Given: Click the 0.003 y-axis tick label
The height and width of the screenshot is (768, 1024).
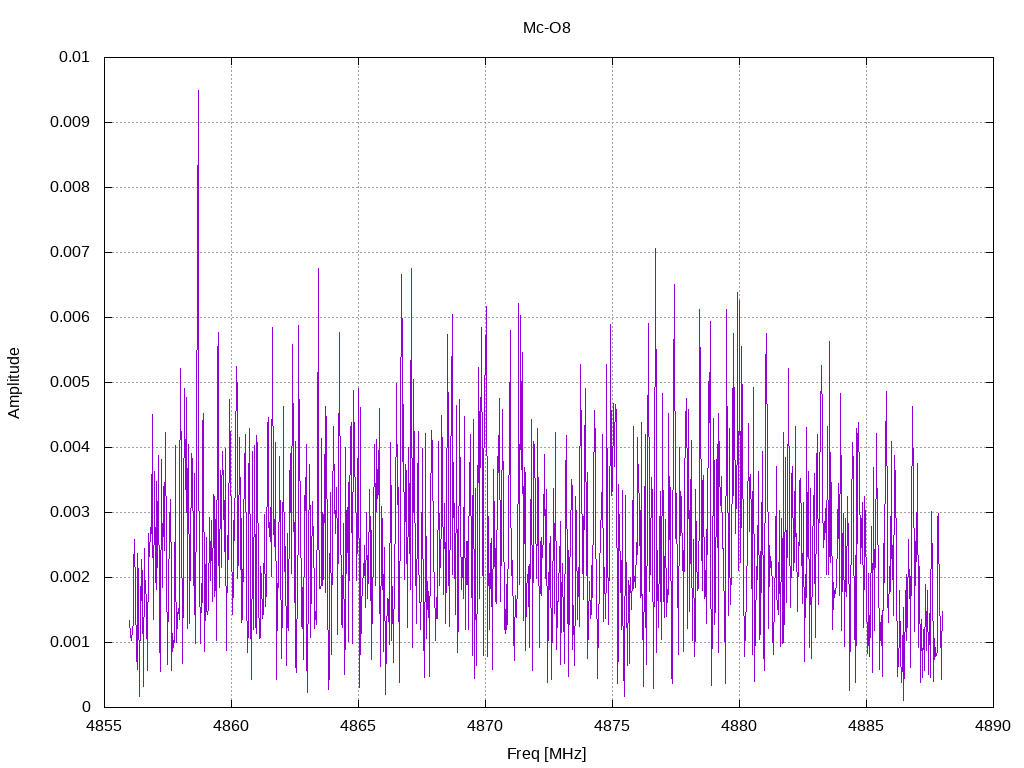Looking at the screenshot, I should click(x=70, y=512).
